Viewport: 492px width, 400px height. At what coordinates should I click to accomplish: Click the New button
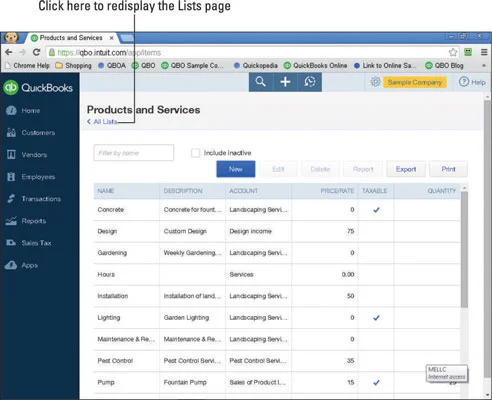coord(236,169)
